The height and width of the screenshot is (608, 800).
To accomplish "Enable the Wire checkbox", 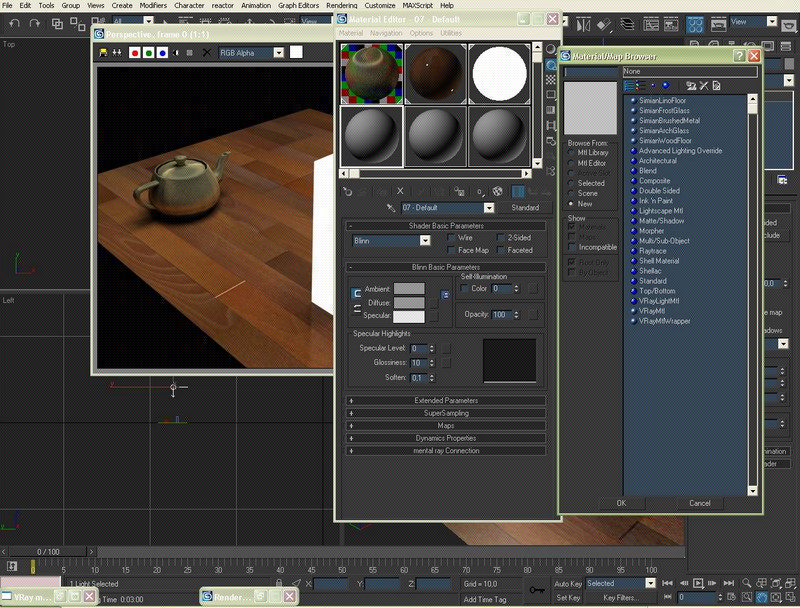I will pos(451,238).
